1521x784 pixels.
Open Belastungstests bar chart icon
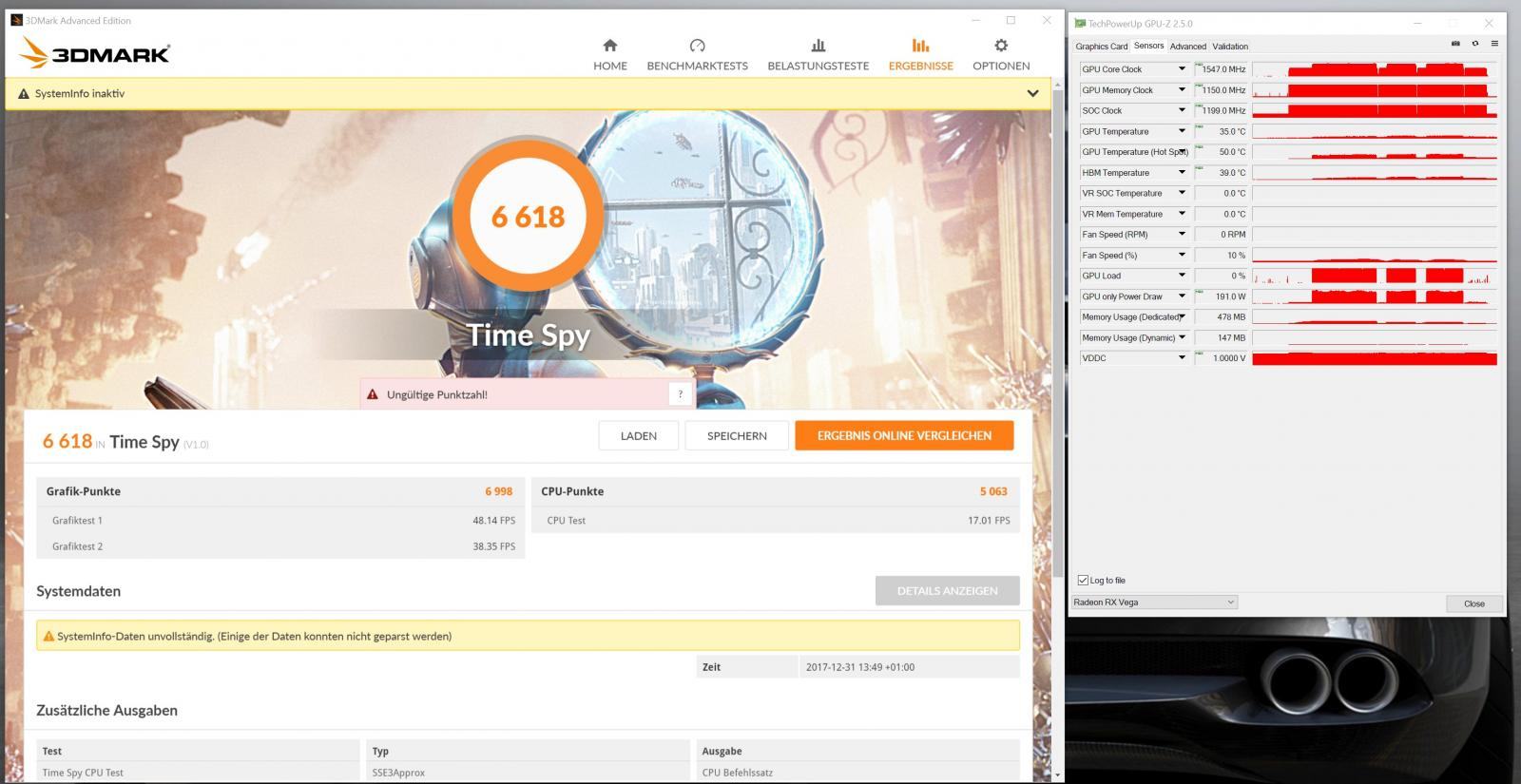click(818, 45)
